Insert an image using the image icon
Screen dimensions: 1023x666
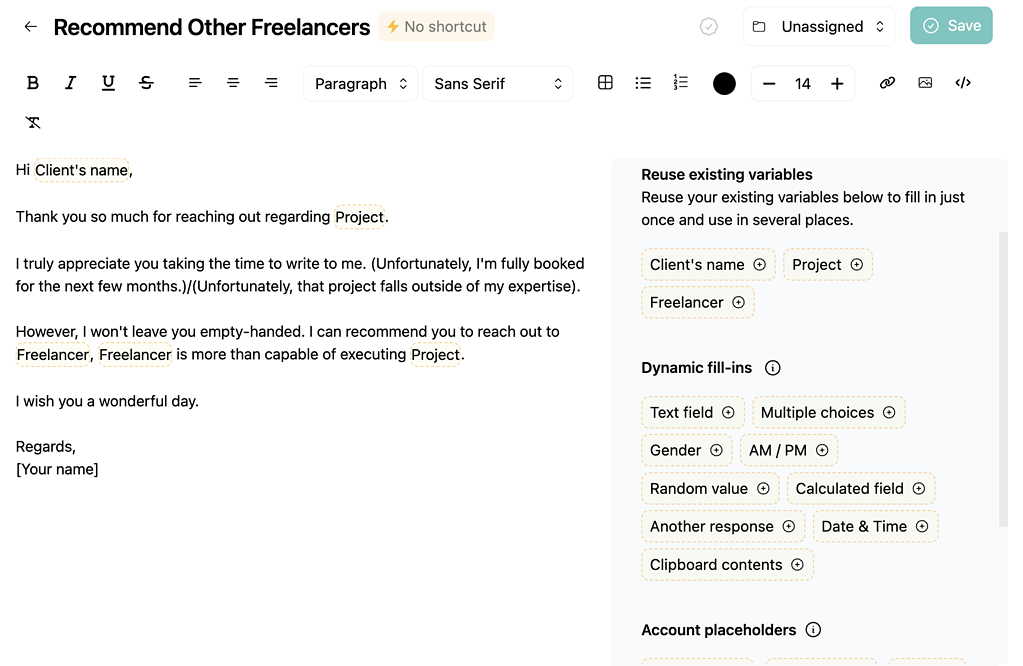coord(925,83)
